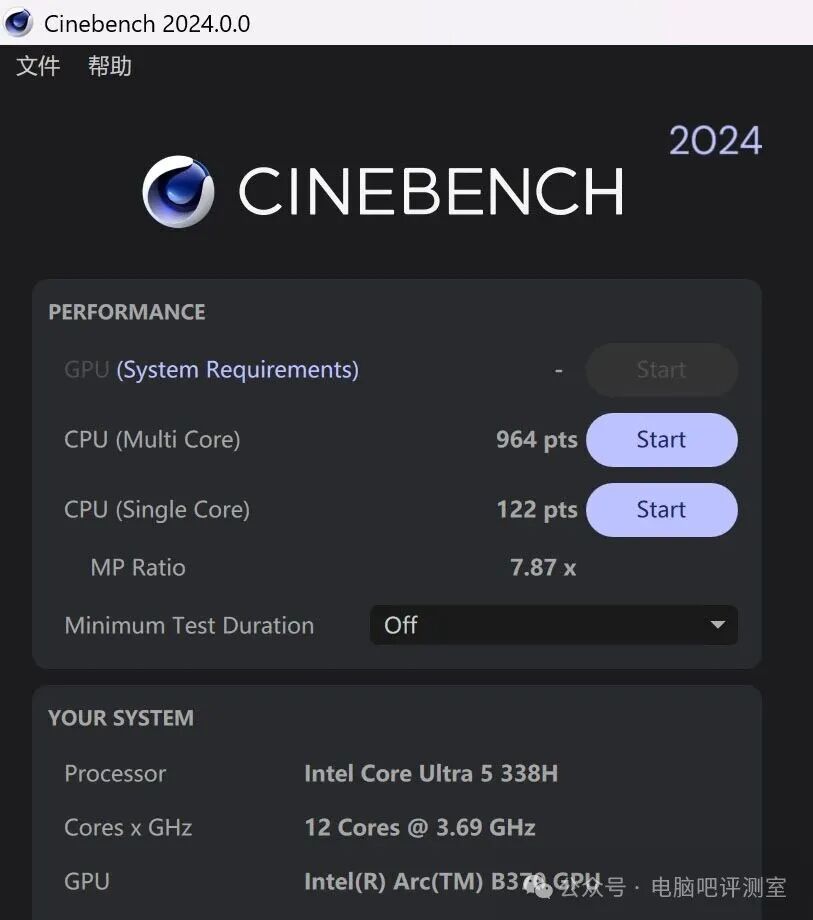Click the Cinebench cube icon in title bar
Image resolution: width=813 pixels, height=920 pixels.
tap(17, 22)
